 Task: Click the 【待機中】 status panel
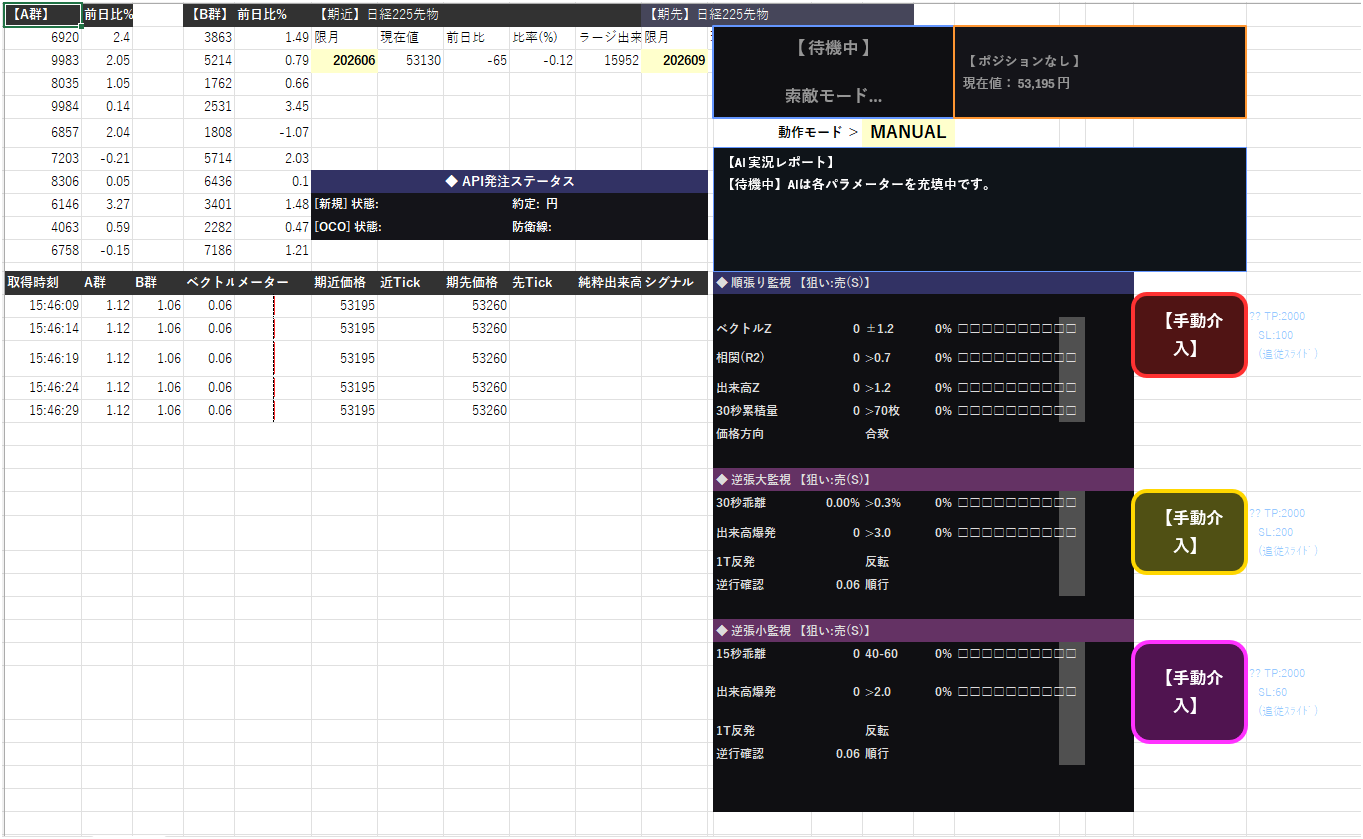(833, 72)
